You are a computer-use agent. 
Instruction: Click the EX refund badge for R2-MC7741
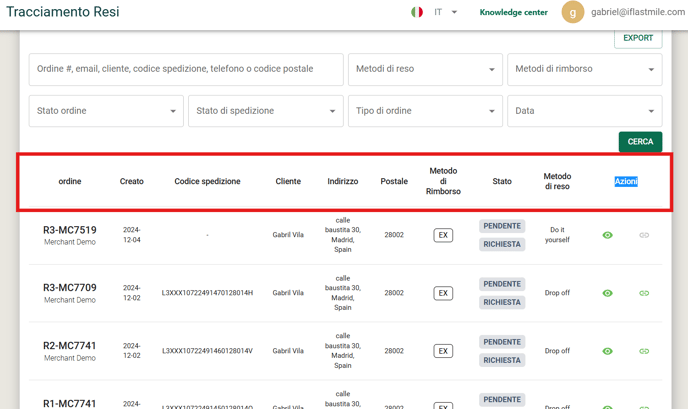pyautogui.click(x=443, y=351)
